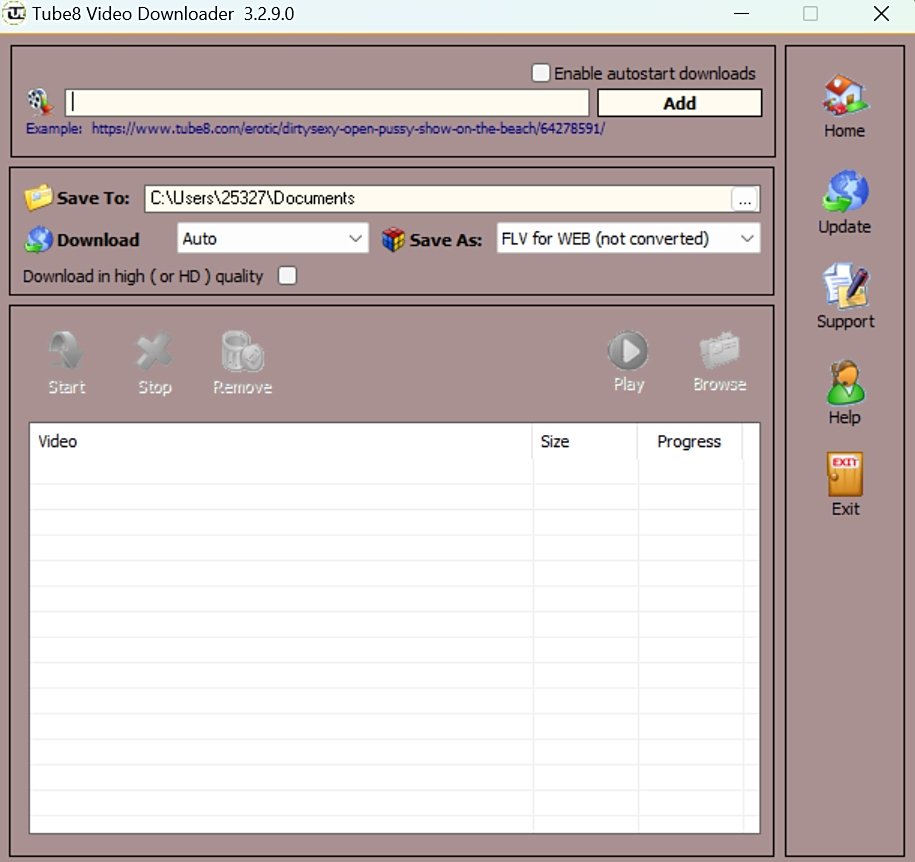This screenshot has width=915, height=862.
Task: Click inside the video URL input field
Action: [x=325, y=102]
